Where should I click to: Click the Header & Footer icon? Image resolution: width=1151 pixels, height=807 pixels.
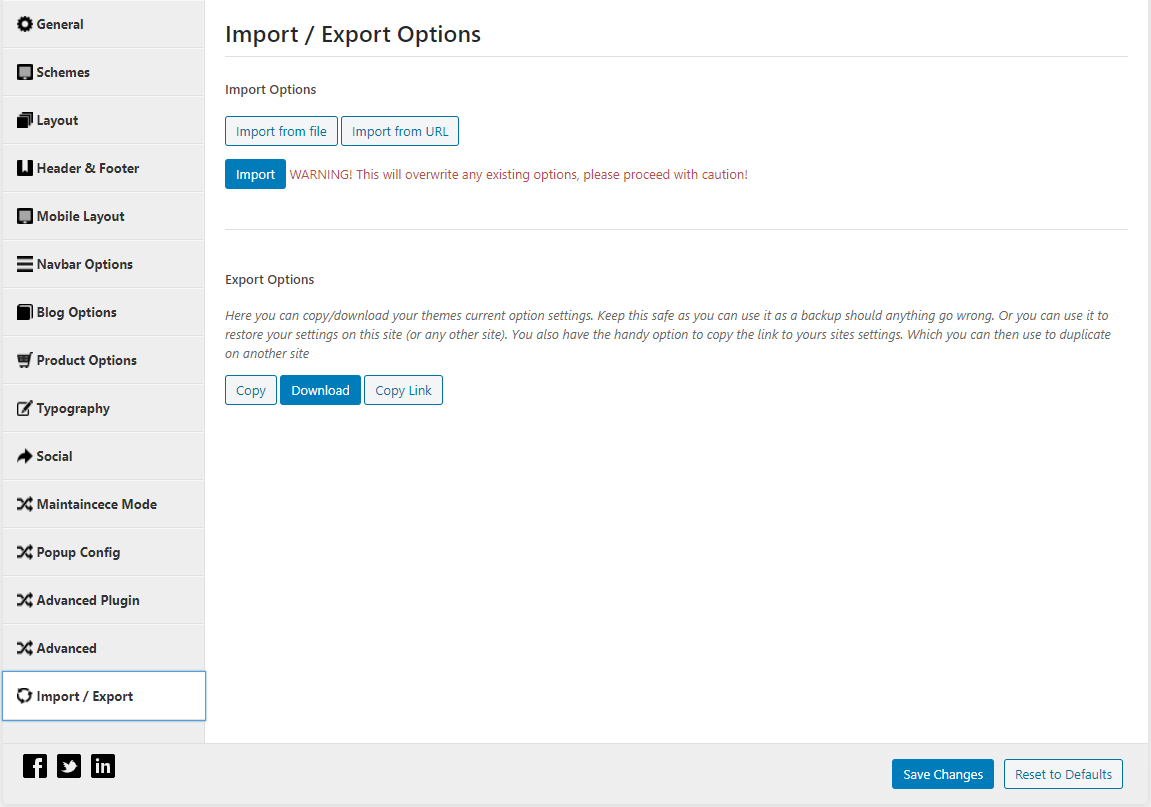[x=25, y=168]
